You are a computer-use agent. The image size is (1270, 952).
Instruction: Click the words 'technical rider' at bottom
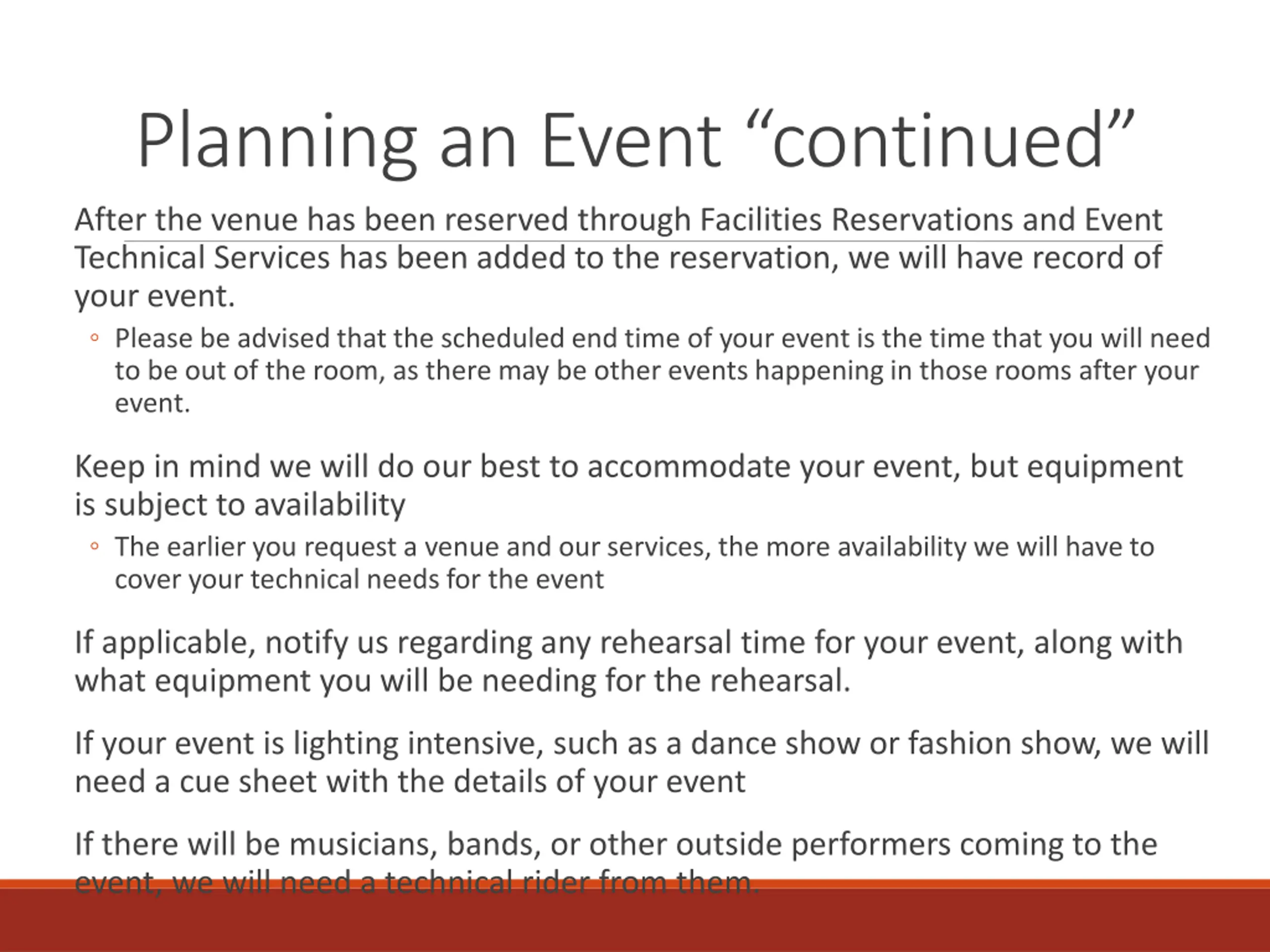pos(487,882)
